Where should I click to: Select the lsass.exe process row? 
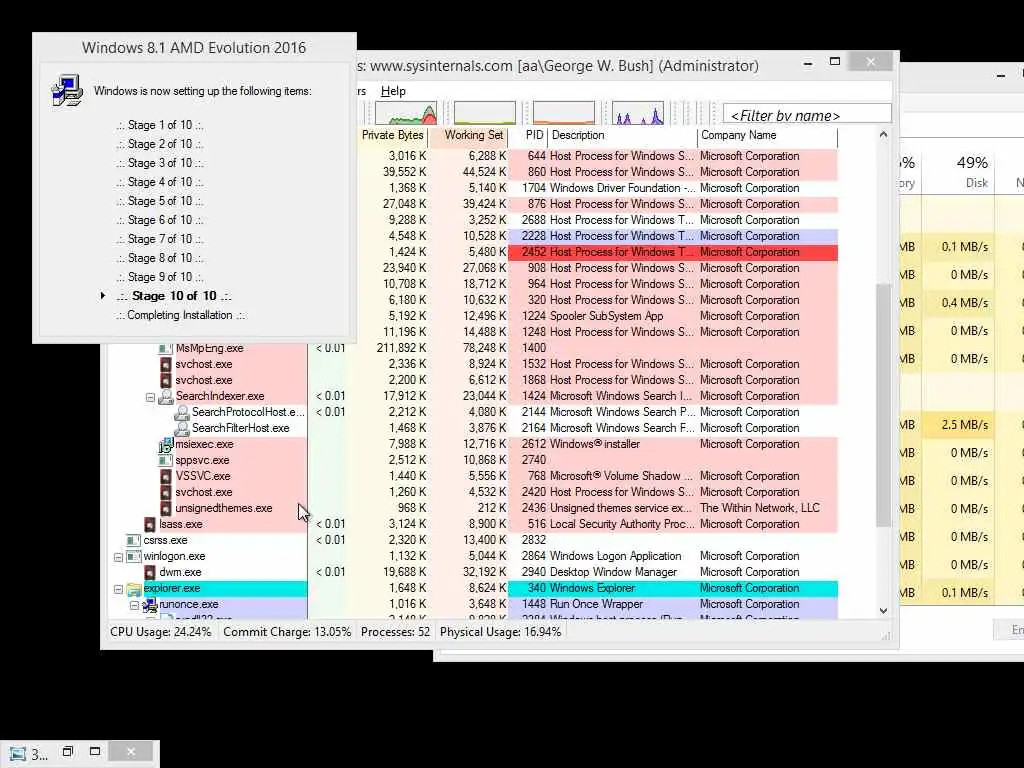point(473,524)
